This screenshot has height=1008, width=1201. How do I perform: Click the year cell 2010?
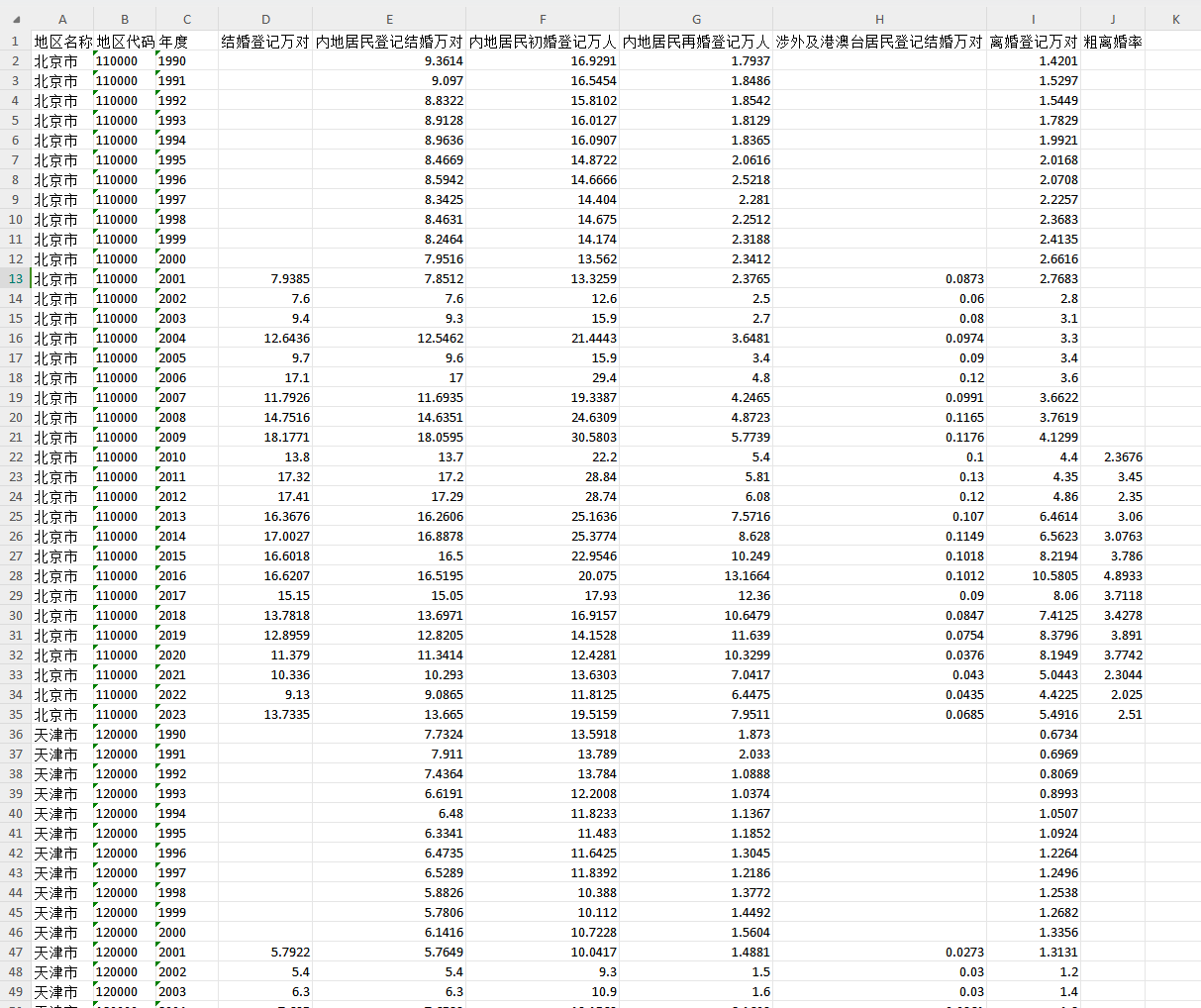[x=187, y=456]
